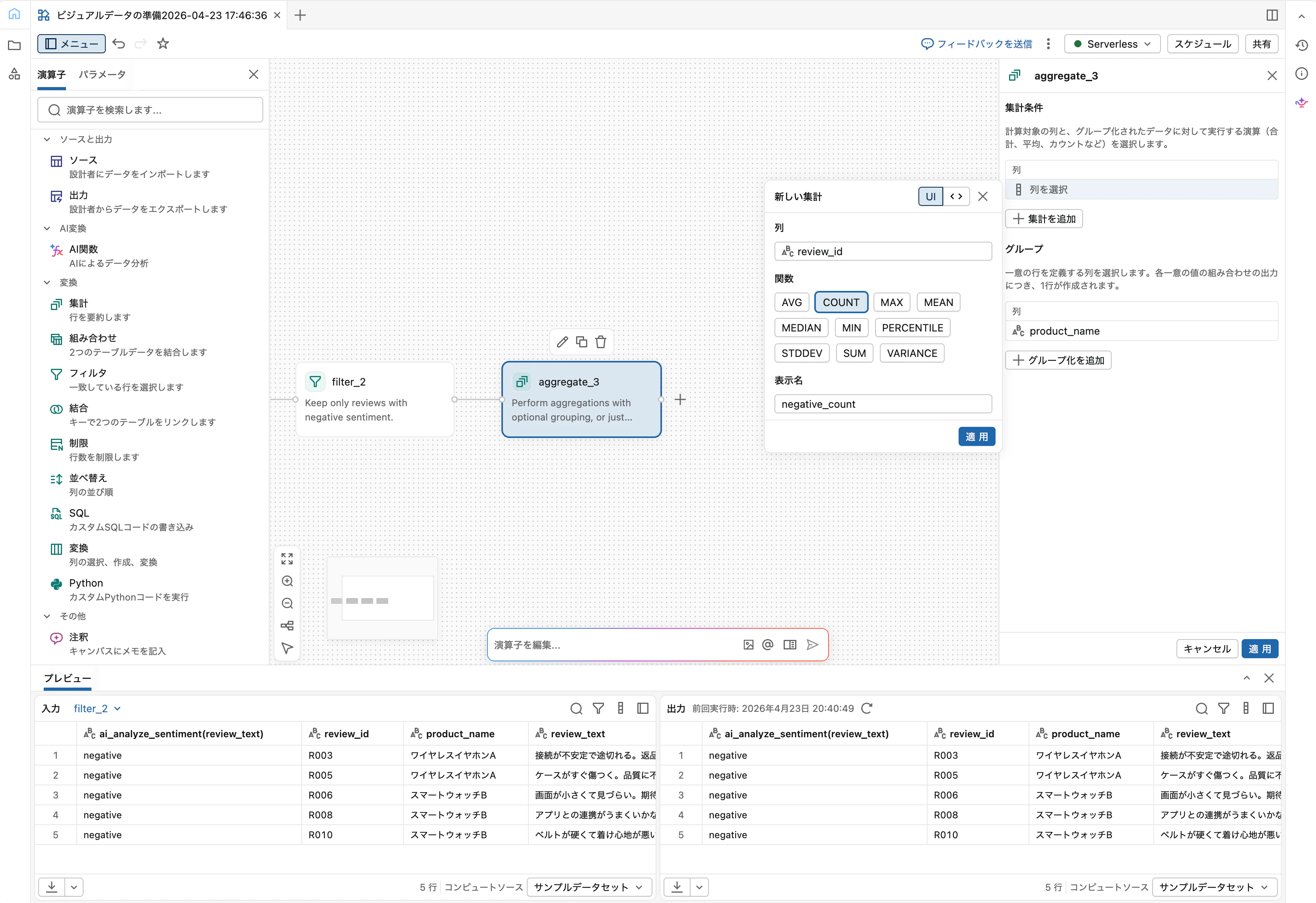Click the 集計を追加 button
The width and height of the screenshot is (1316, 903).
pos(1044,219)
